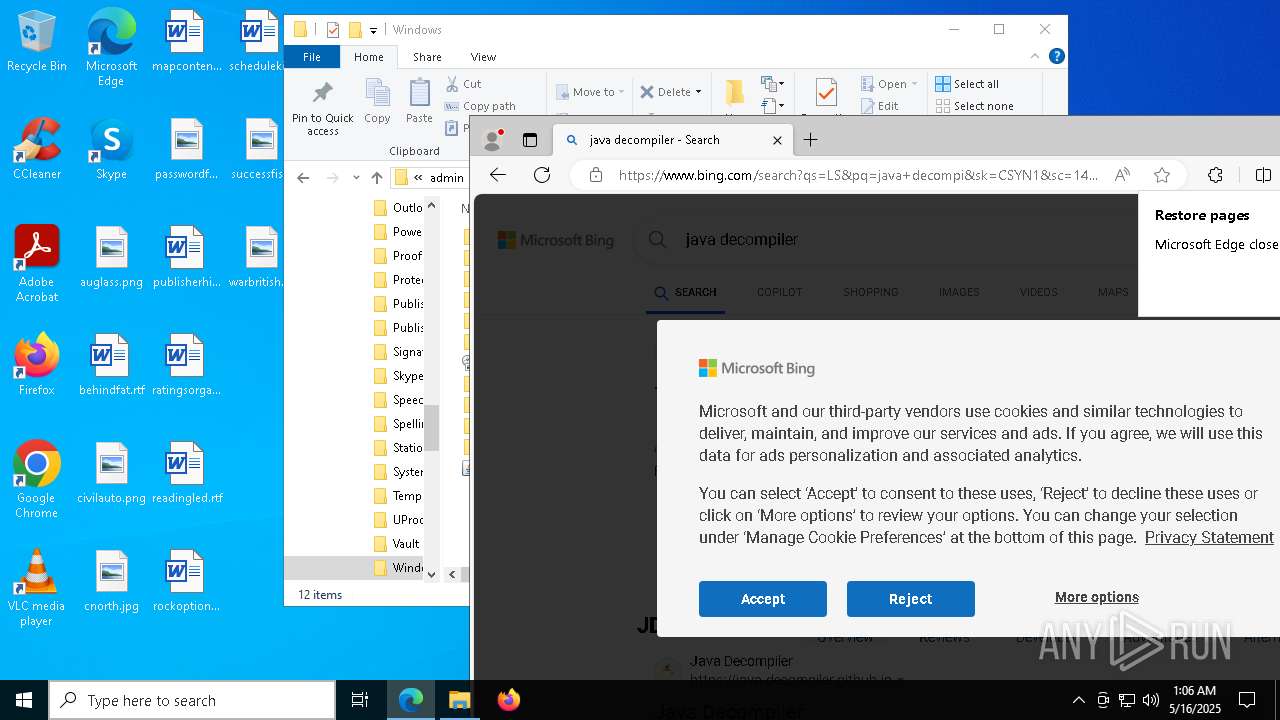Click the Edge profile avatar icon
The height and width of the screenshot is (720, 1280).
tap(491, 140)
